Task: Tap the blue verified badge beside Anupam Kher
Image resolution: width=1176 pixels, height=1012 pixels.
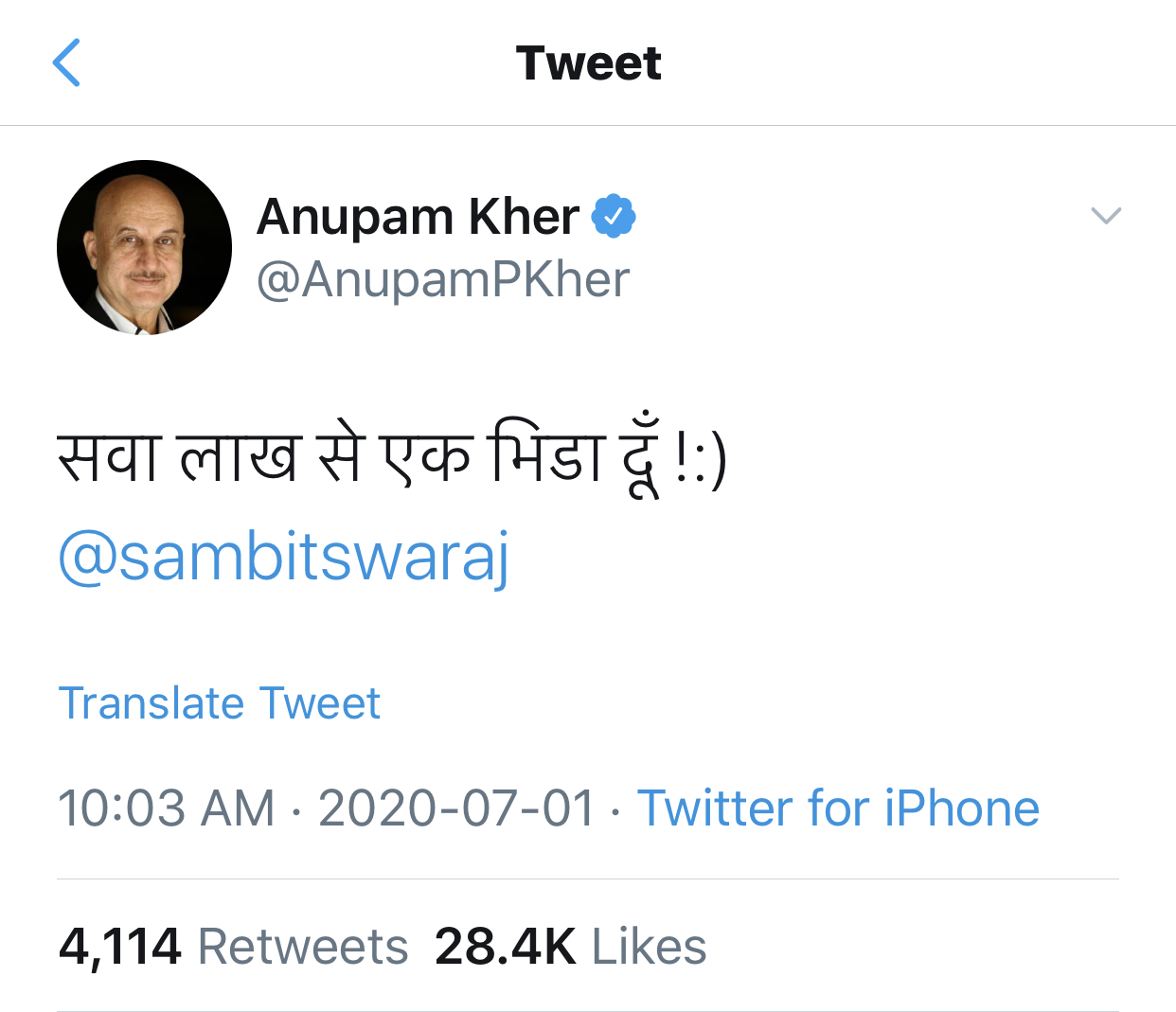Action: [614, 217]
